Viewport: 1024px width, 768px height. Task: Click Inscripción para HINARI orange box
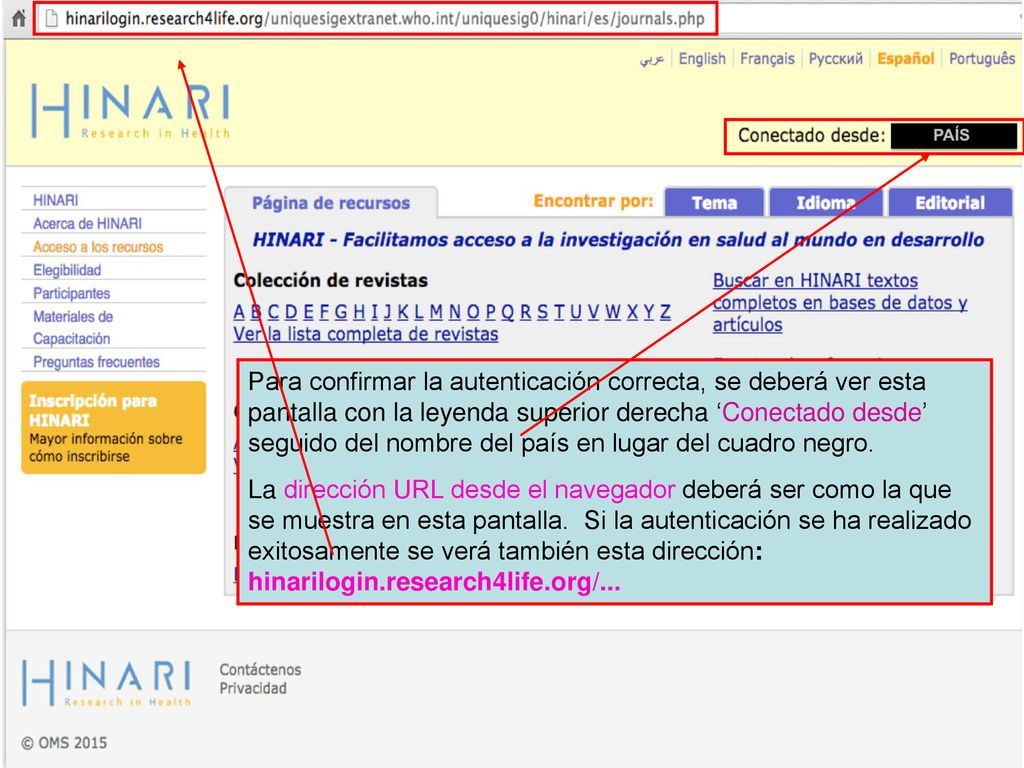[114, 428]
